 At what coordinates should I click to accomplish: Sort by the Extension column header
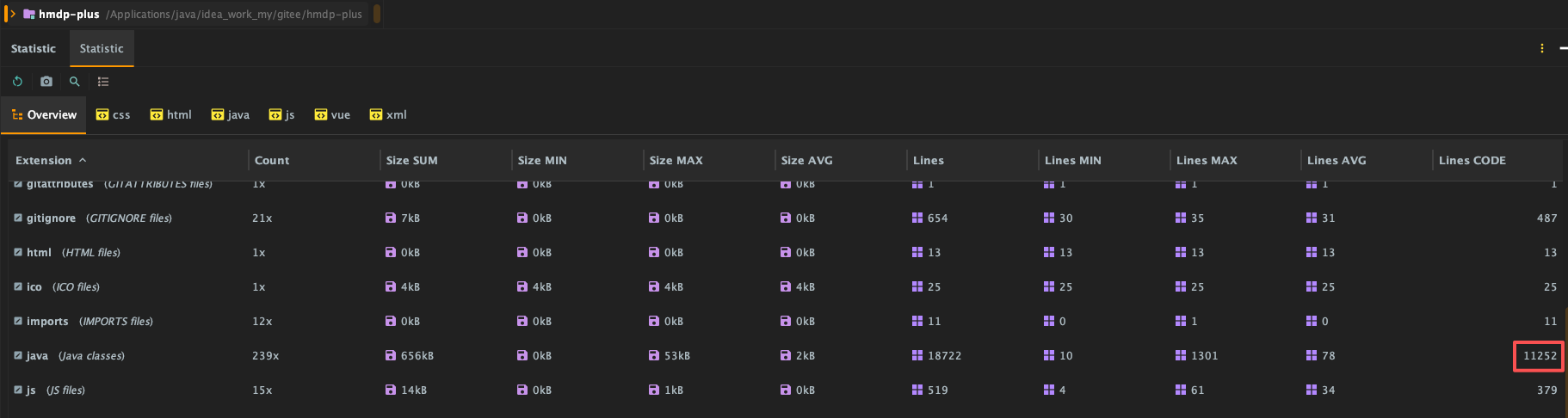44,160
